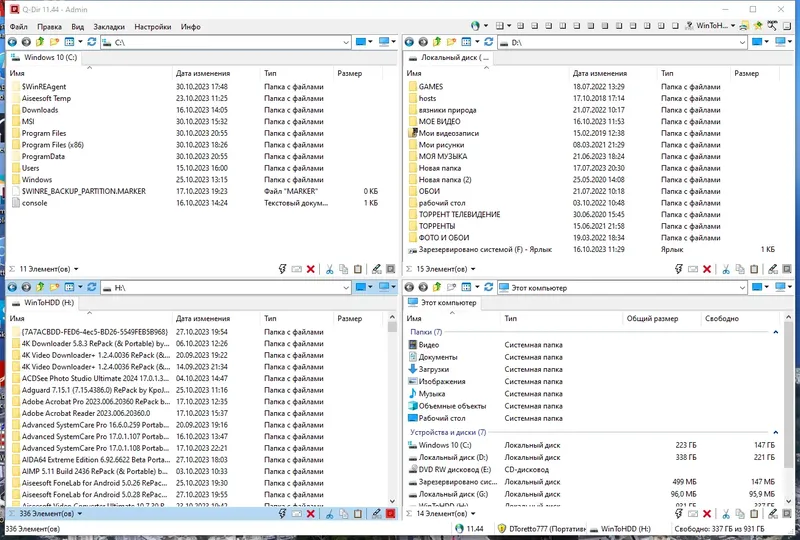The height and width of the screenshot is (540, 800).
Task: Open Этот компьютер address dropdown
Action: [742, 288]
